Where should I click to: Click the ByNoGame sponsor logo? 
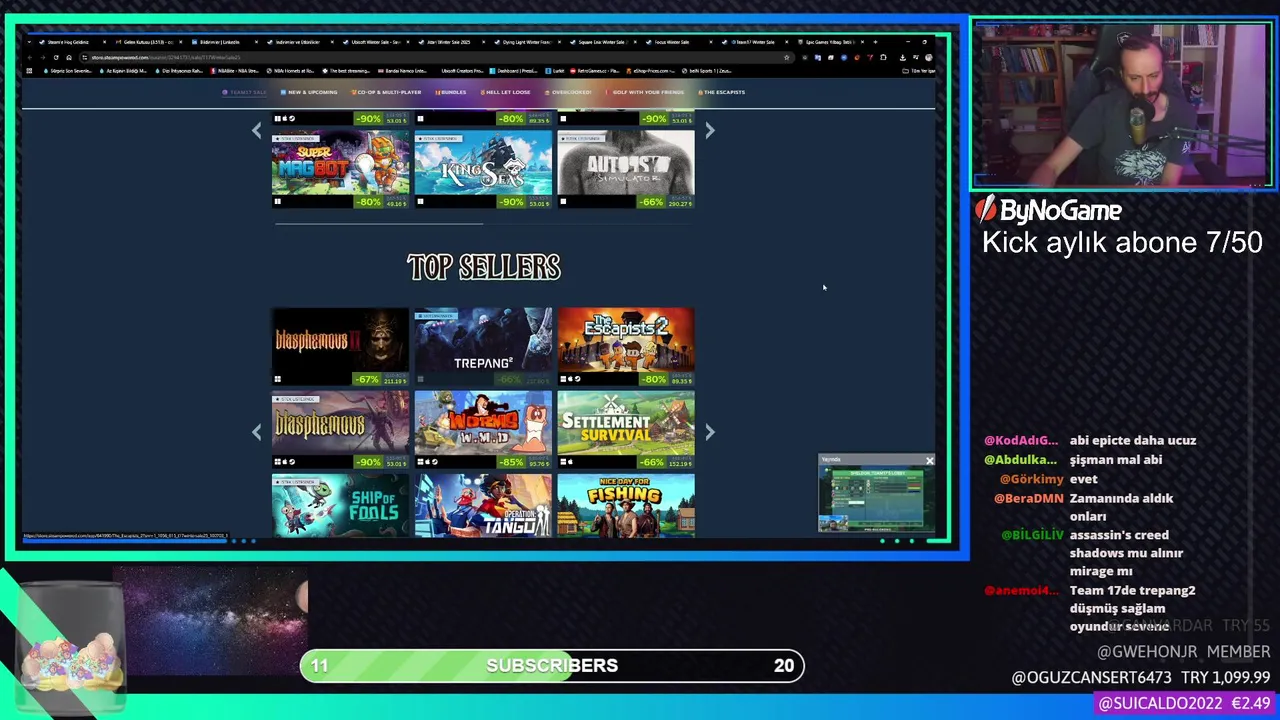(1050, 210)
